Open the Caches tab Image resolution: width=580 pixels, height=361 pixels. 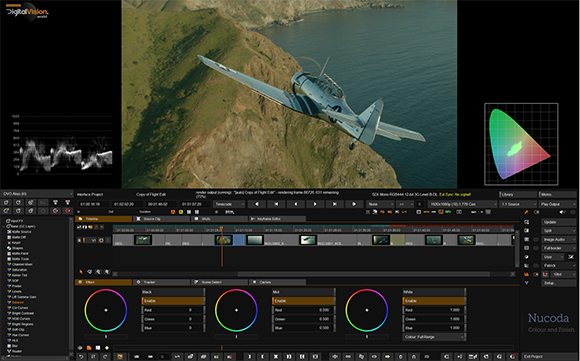(x=277, y=282)
